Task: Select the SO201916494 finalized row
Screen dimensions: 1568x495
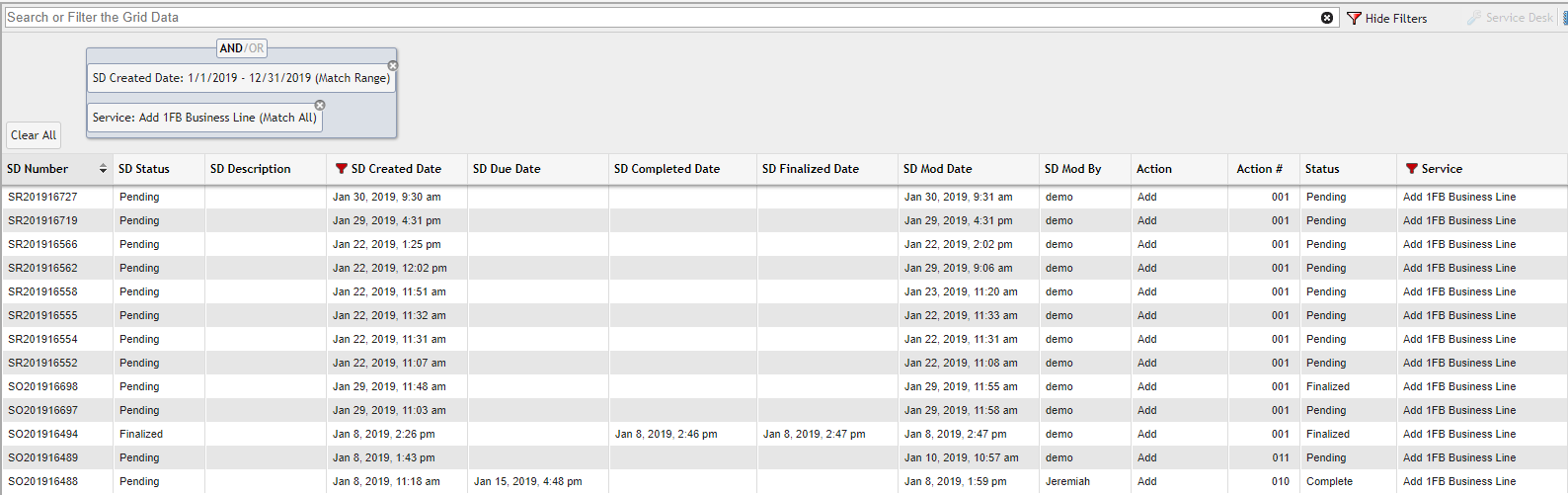Action: pos(42,434)
